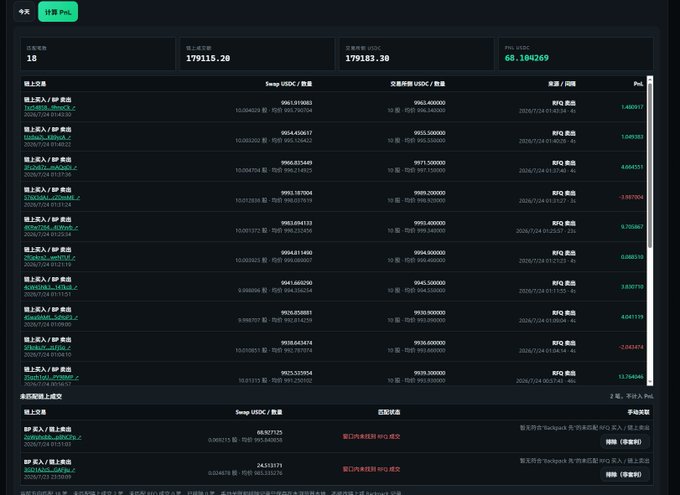Screen dimensions: 680x495
Task: Select negative PnL value -2.043474
Action: click(631, 347)
